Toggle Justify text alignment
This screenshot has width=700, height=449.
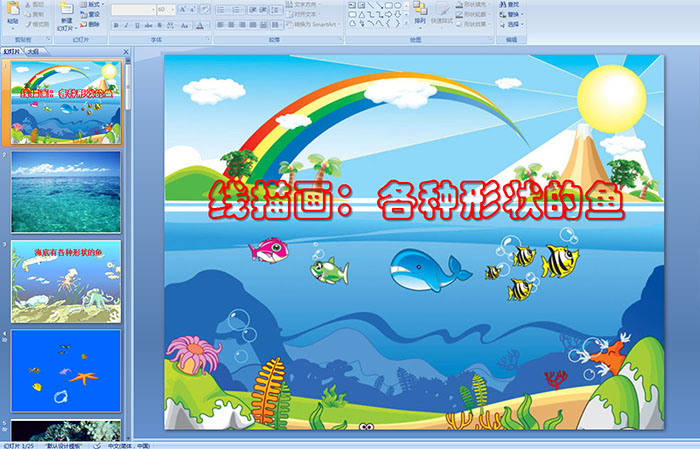point(253,25)
